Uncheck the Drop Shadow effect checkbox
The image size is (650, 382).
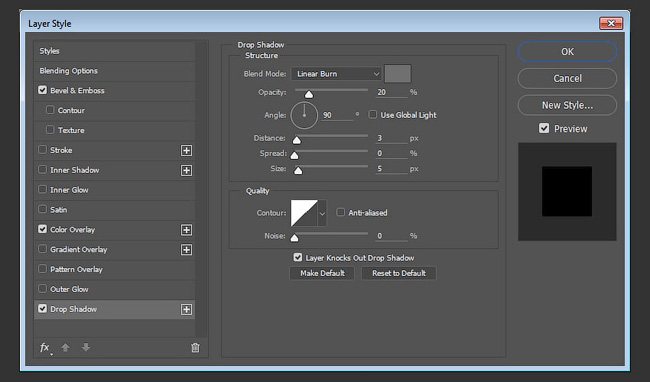pyautogui.click(x=42, y=309)
